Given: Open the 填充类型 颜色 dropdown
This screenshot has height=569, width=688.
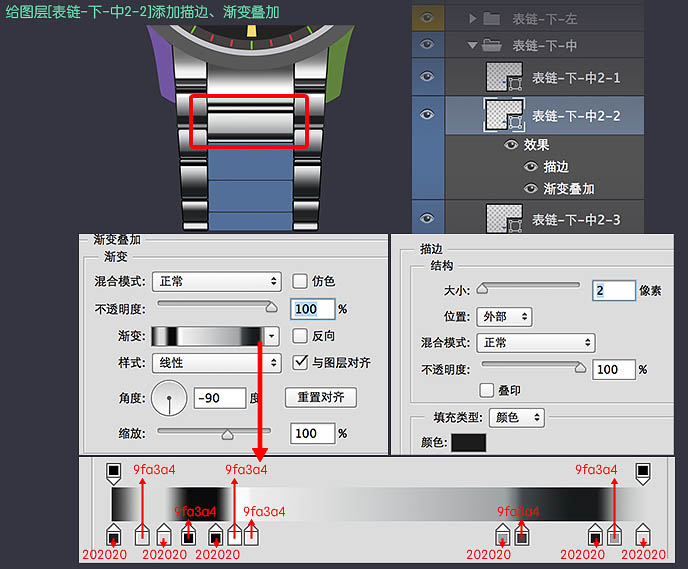Looking at the screenshot, I should (x=517, y=417).
